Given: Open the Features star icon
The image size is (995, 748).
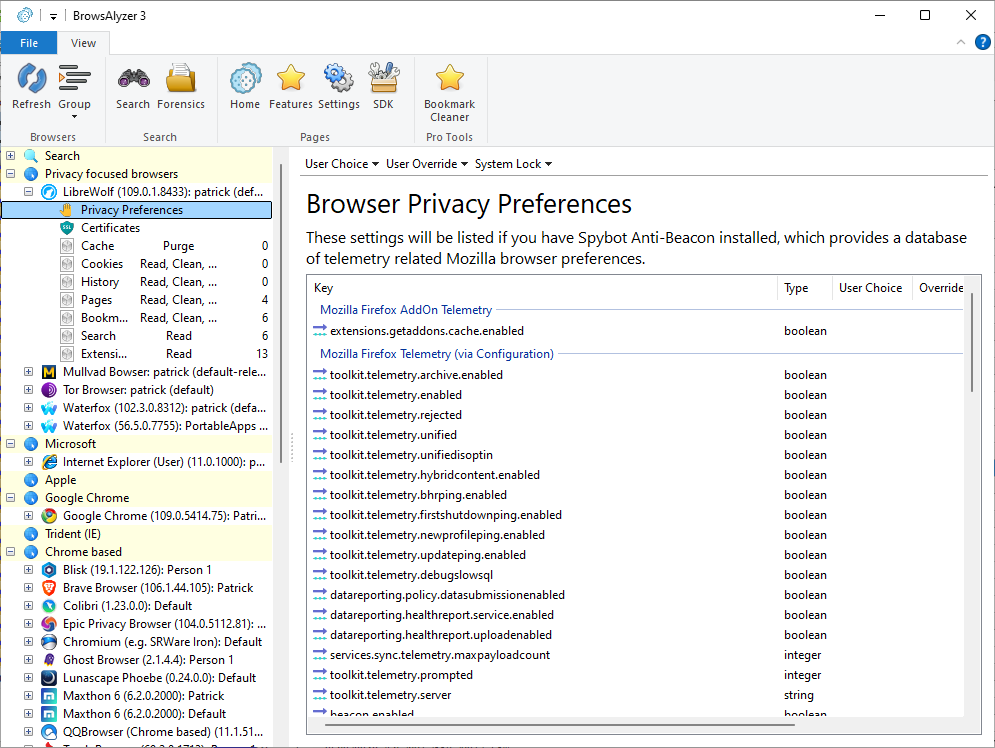Looking at the screenshot, I should coord(291,86).
